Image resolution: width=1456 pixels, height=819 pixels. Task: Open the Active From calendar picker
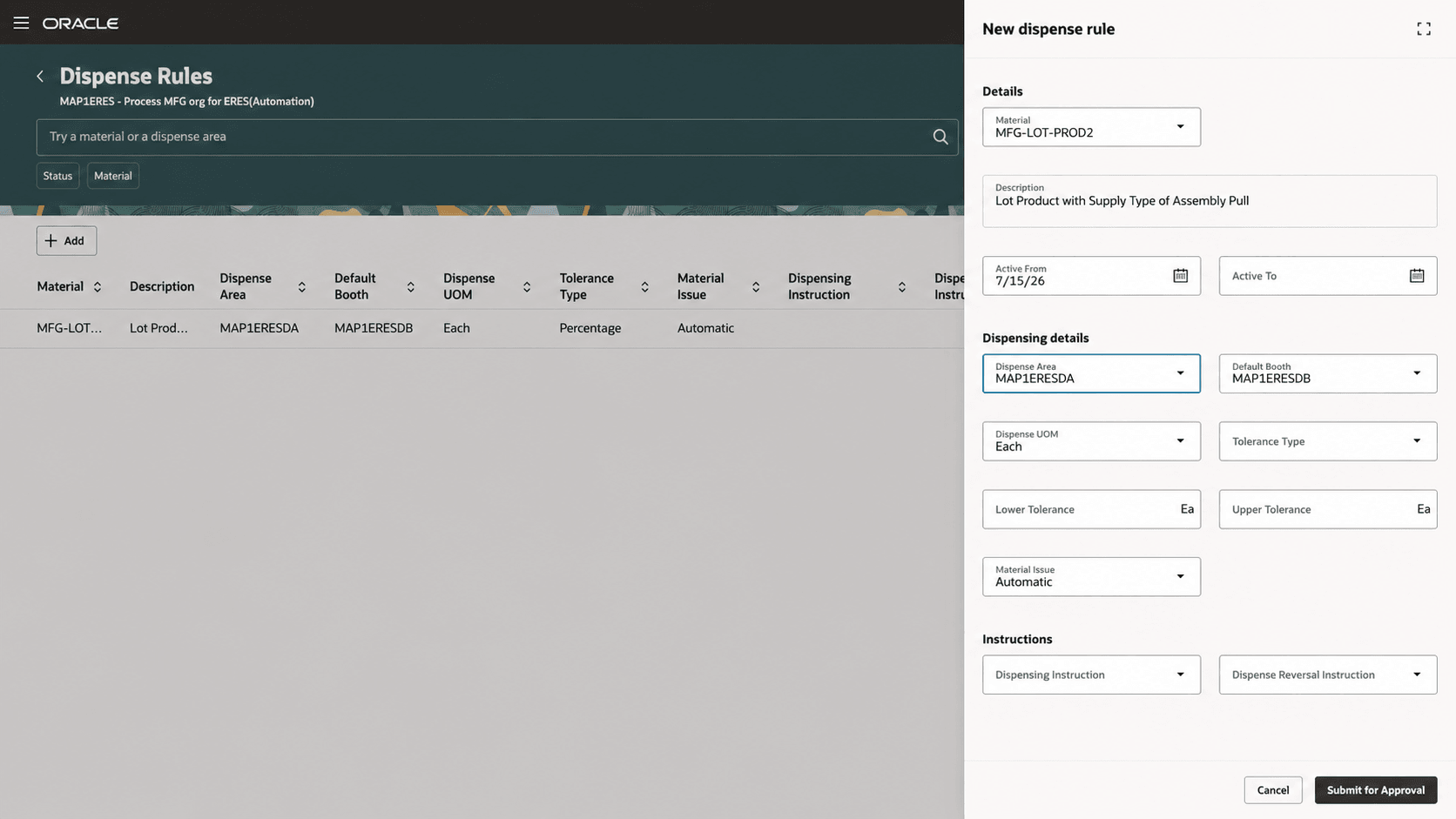(x=1180, y=276)
